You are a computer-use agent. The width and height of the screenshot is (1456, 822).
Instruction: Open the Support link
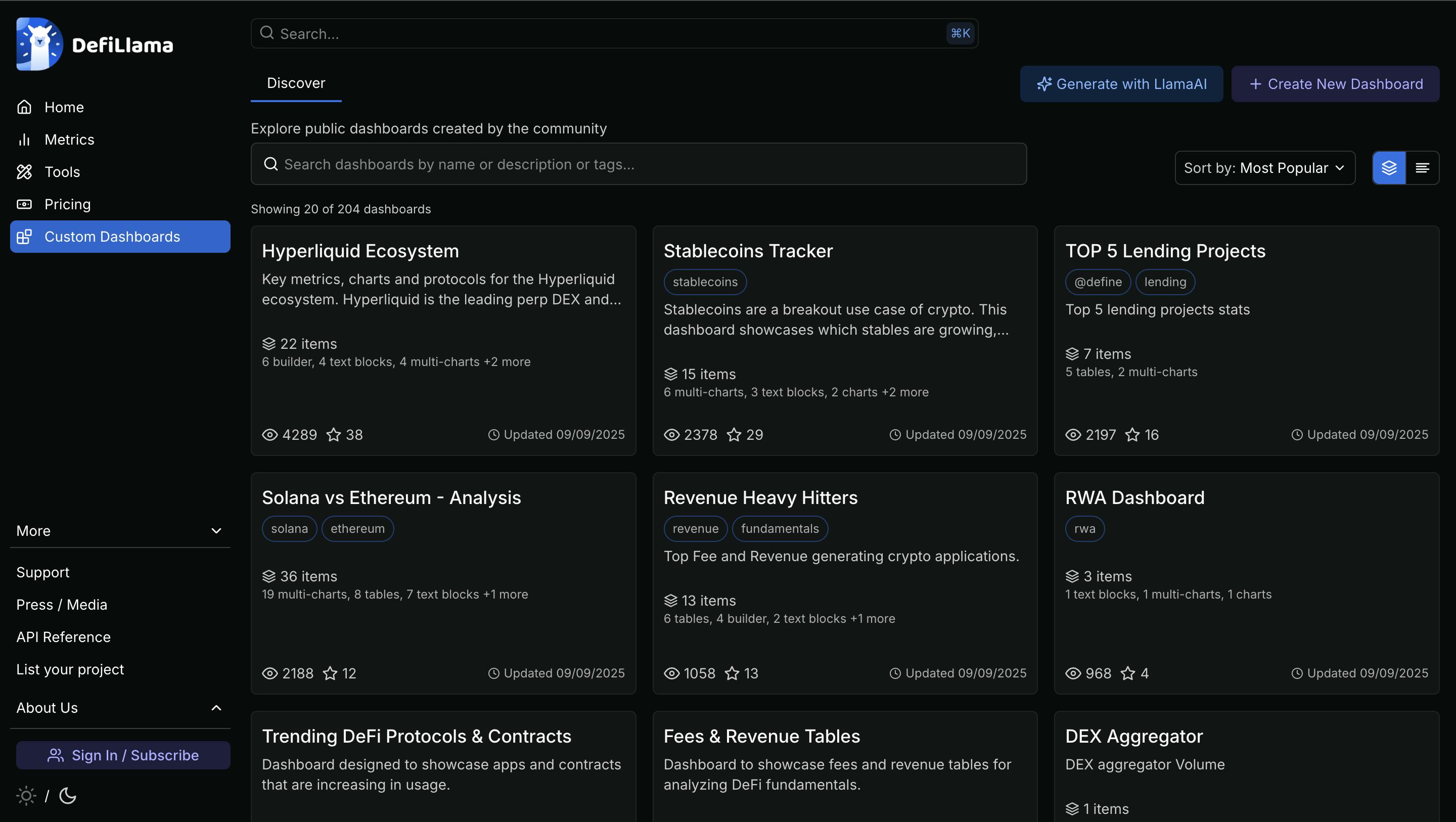pos(43,572)
